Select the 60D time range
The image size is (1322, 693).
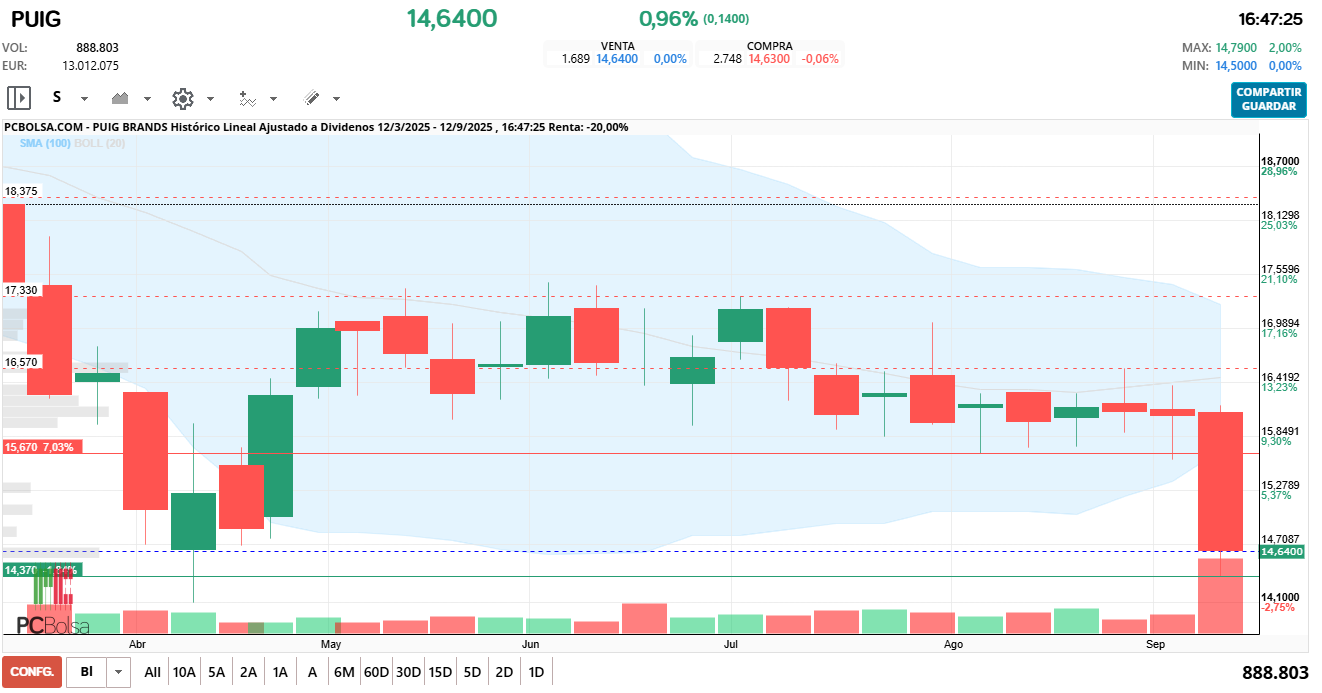tap(376, 672)
